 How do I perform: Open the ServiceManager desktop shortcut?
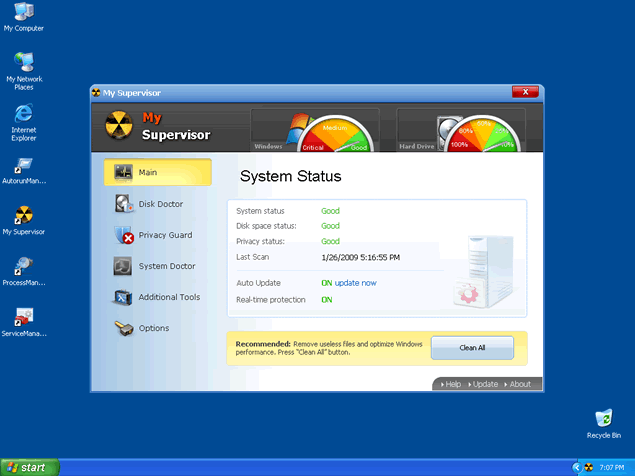[x=23, y=317]
